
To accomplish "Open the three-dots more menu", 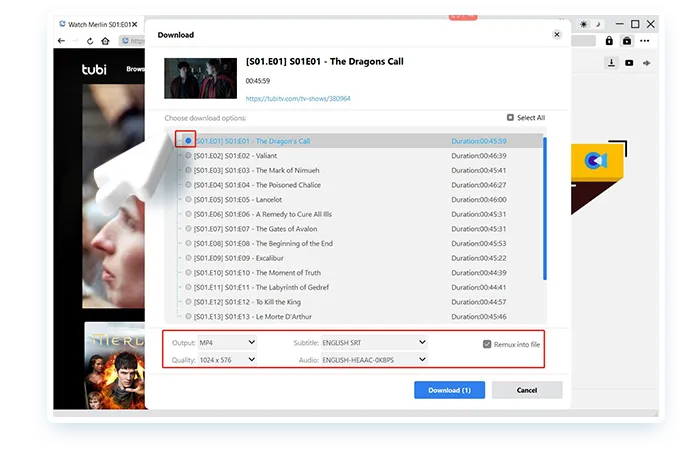I will pyautogui.click(x=645, y=41).
